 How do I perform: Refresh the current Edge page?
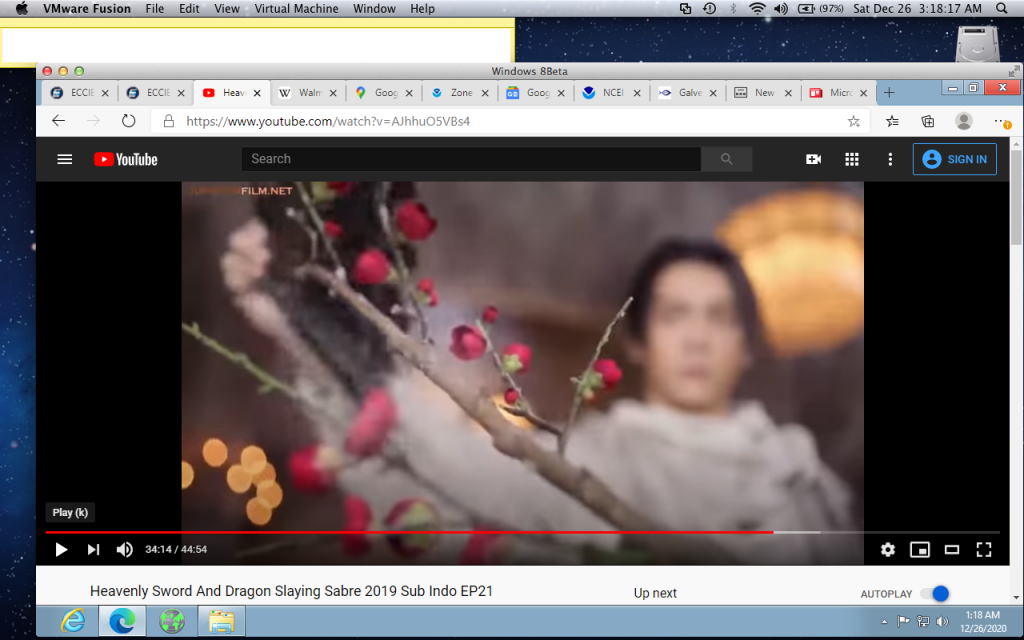point(129,121)
